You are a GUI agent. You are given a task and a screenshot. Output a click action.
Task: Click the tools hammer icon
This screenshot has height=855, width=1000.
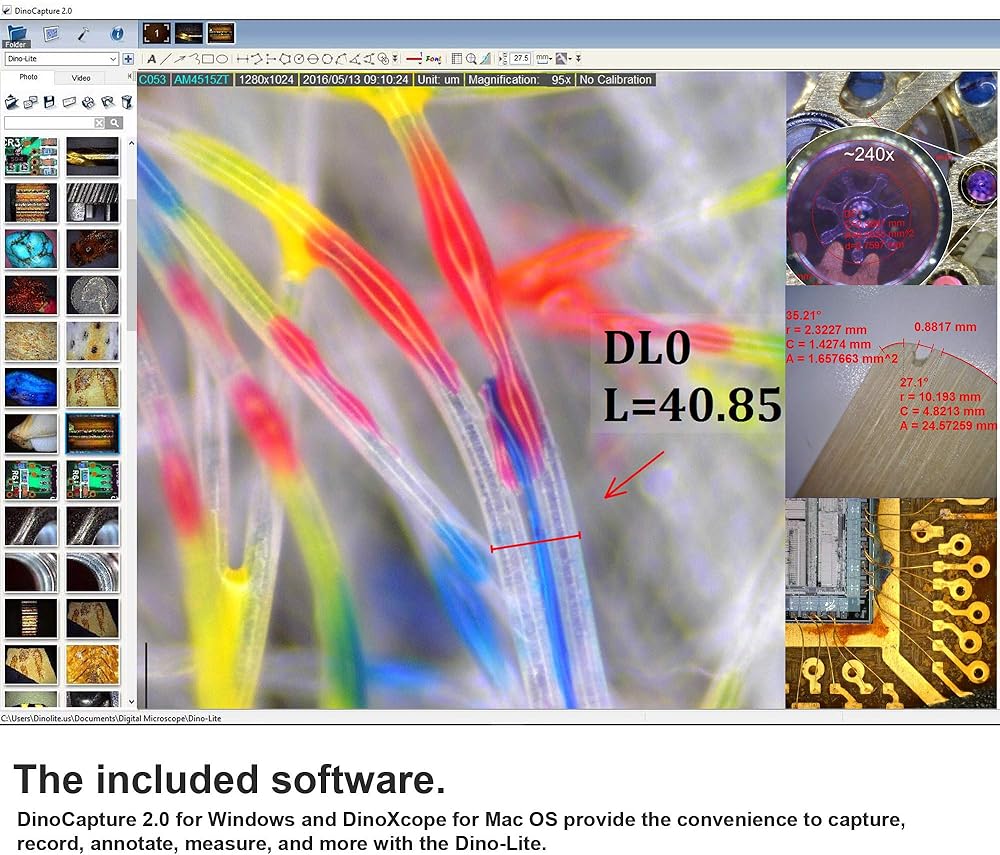point(83,34)
